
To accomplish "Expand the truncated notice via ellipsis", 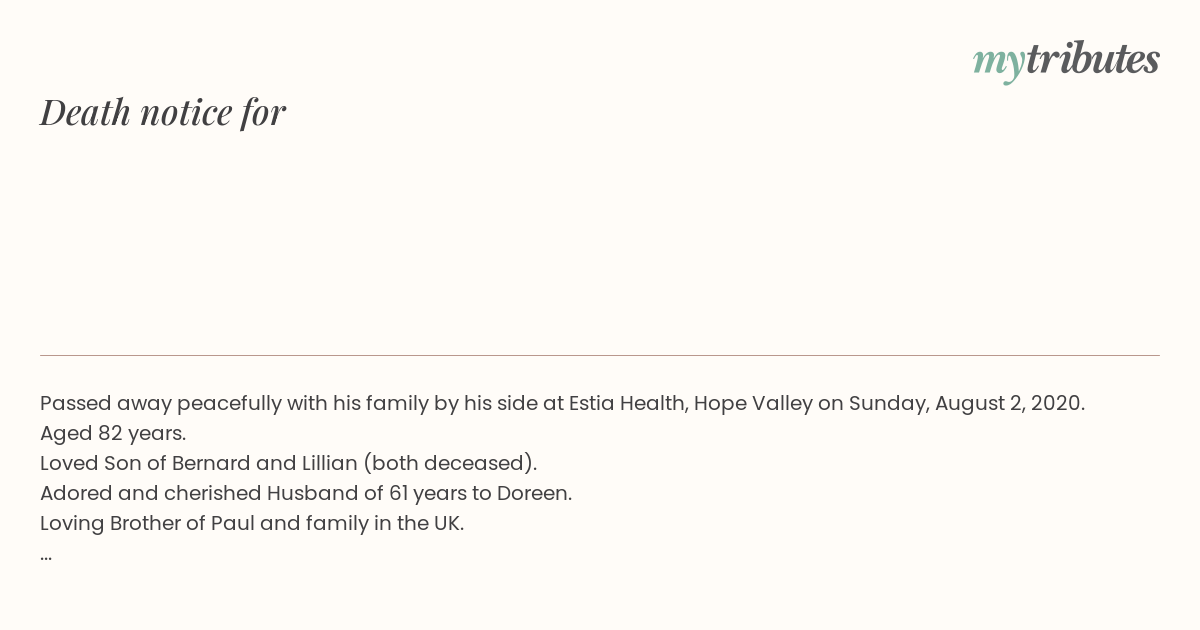I will point(46,555).
